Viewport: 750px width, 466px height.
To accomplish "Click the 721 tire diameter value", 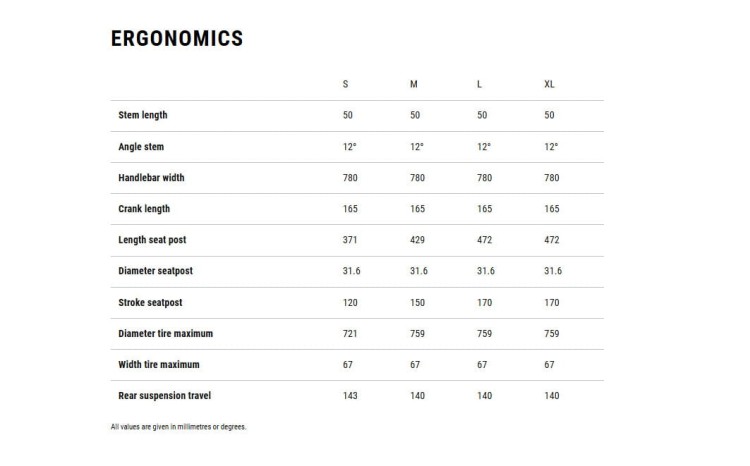I will pos(350,333).
